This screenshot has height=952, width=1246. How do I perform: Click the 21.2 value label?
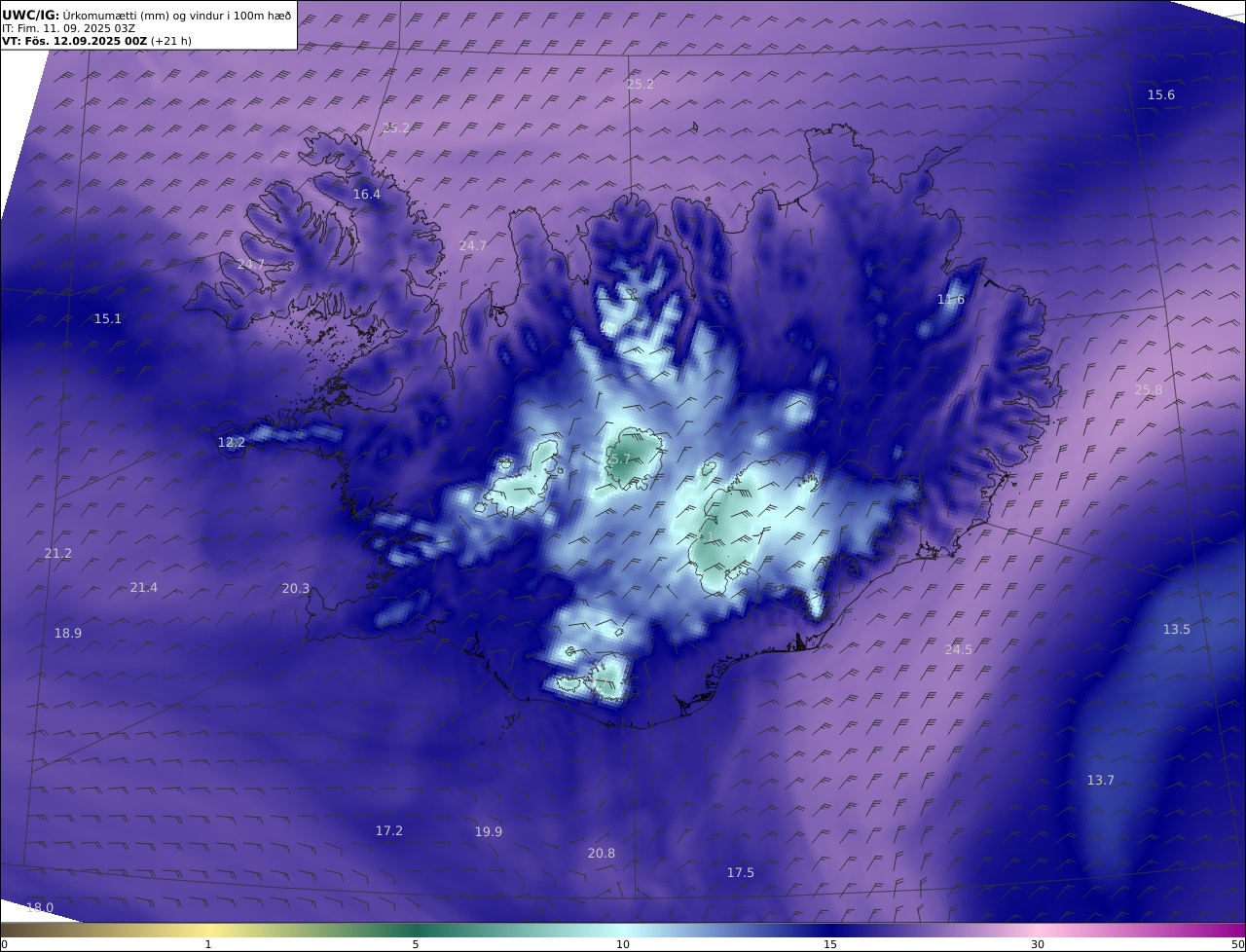[x=58, y=553]
